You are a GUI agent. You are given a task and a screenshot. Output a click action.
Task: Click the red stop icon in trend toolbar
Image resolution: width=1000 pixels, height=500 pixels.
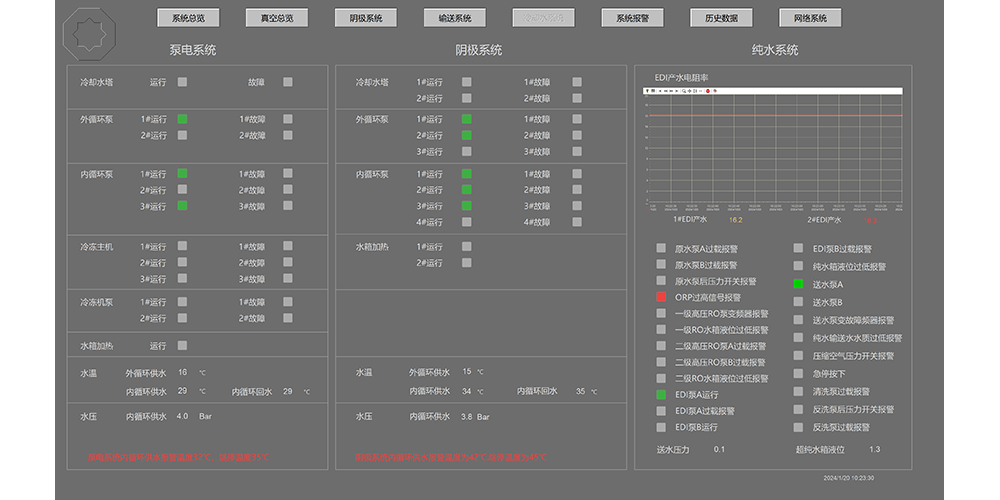click(708, 91)
